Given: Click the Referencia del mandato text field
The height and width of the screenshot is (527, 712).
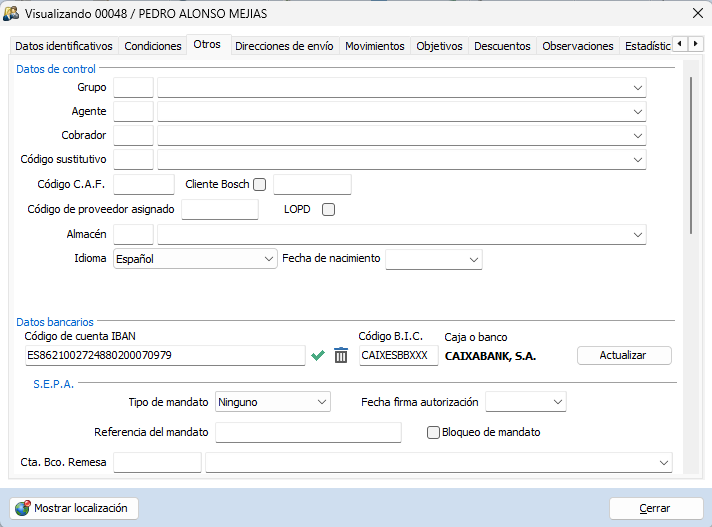Looking at the screenshot, I should [x=308, y=432].
